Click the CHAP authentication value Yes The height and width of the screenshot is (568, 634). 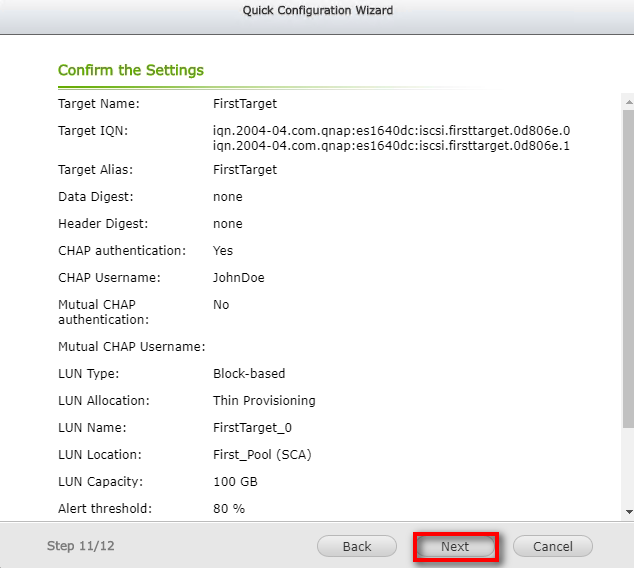pyautogui.click(x=223, y=250)
